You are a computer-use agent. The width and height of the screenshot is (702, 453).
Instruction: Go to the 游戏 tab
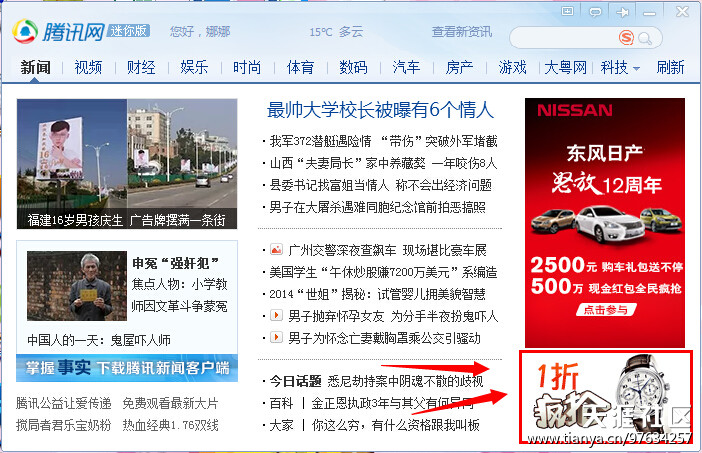(x=513, y=68)
